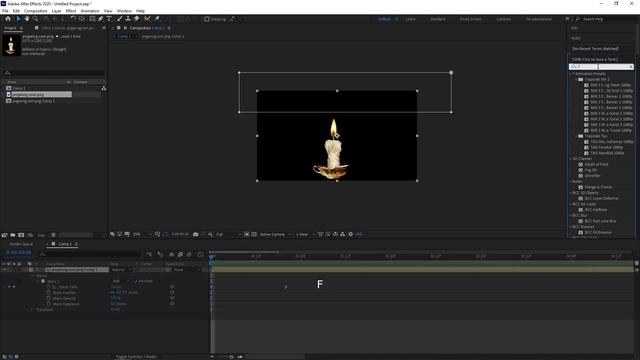Select the Roto Brush tool
This screenshot has width=640, height=360.
pos(147,19)
